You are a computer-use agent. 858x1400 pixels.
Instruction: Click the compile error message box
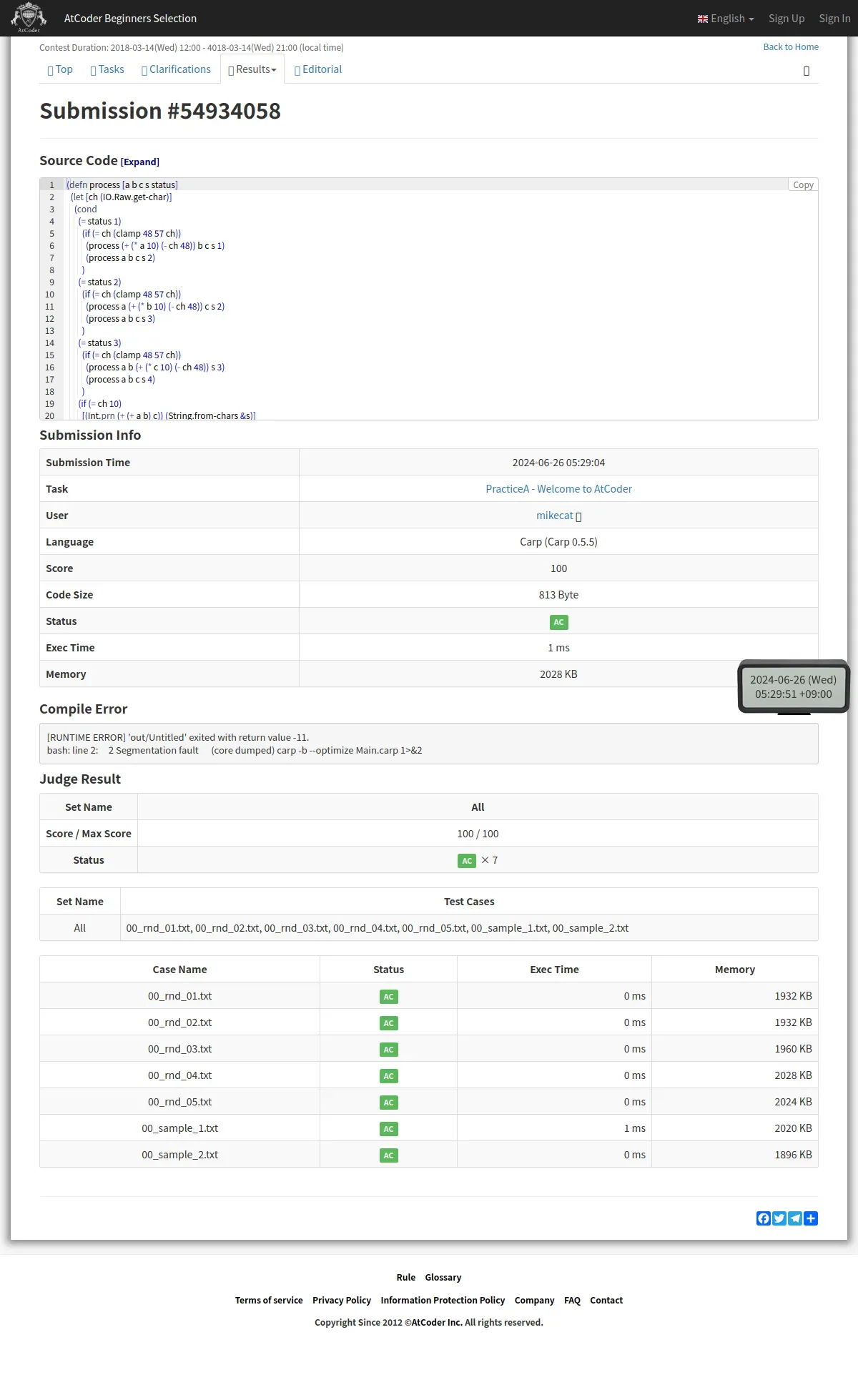pos(429,744)
